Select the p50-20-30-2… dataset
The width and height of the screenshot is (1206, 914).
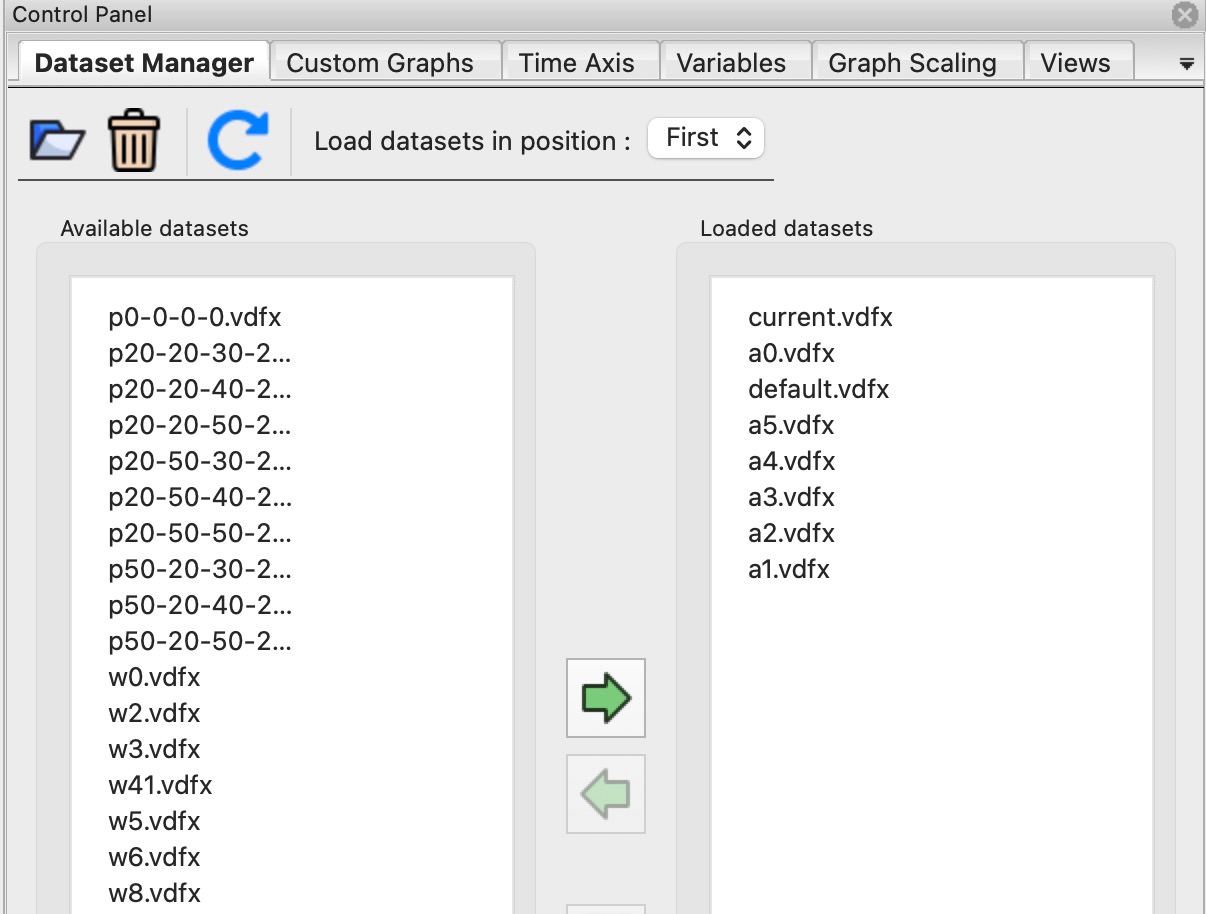200,570
